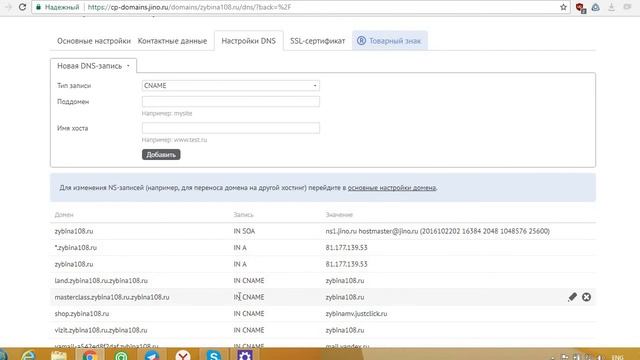Open Telegram from taskbar
640x360 pixels.
pyautogui.click(x=152, y=356)
